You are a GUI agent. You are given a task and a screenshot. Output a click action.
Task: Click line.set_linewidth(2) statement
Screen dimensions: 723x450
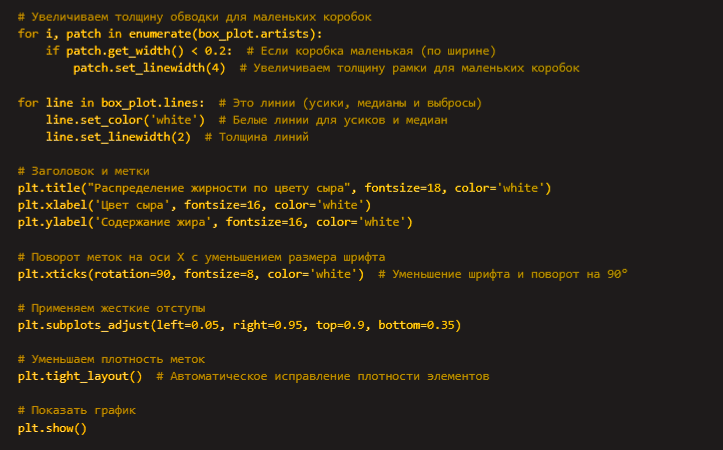(118, 137)
